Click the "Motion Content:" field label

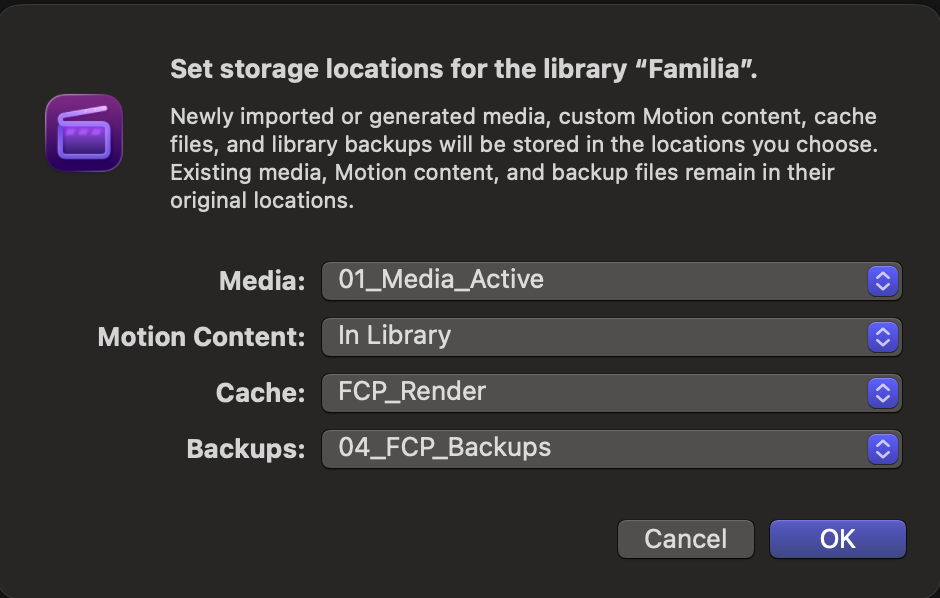[201, 338]
